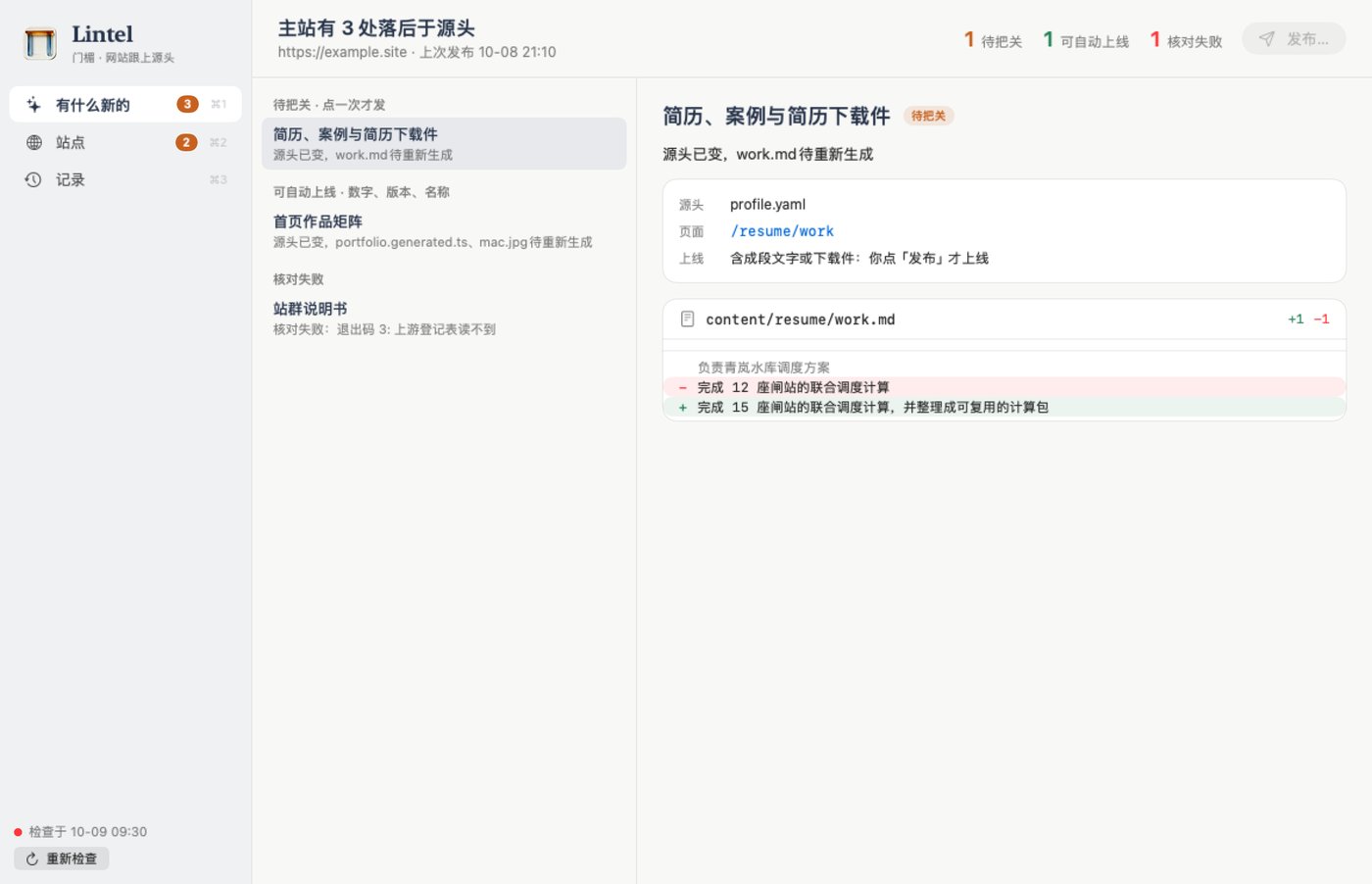This screenshot has height=884, width=1372.
Task: Switch to the 站点 section
Action: pos(125,142)
